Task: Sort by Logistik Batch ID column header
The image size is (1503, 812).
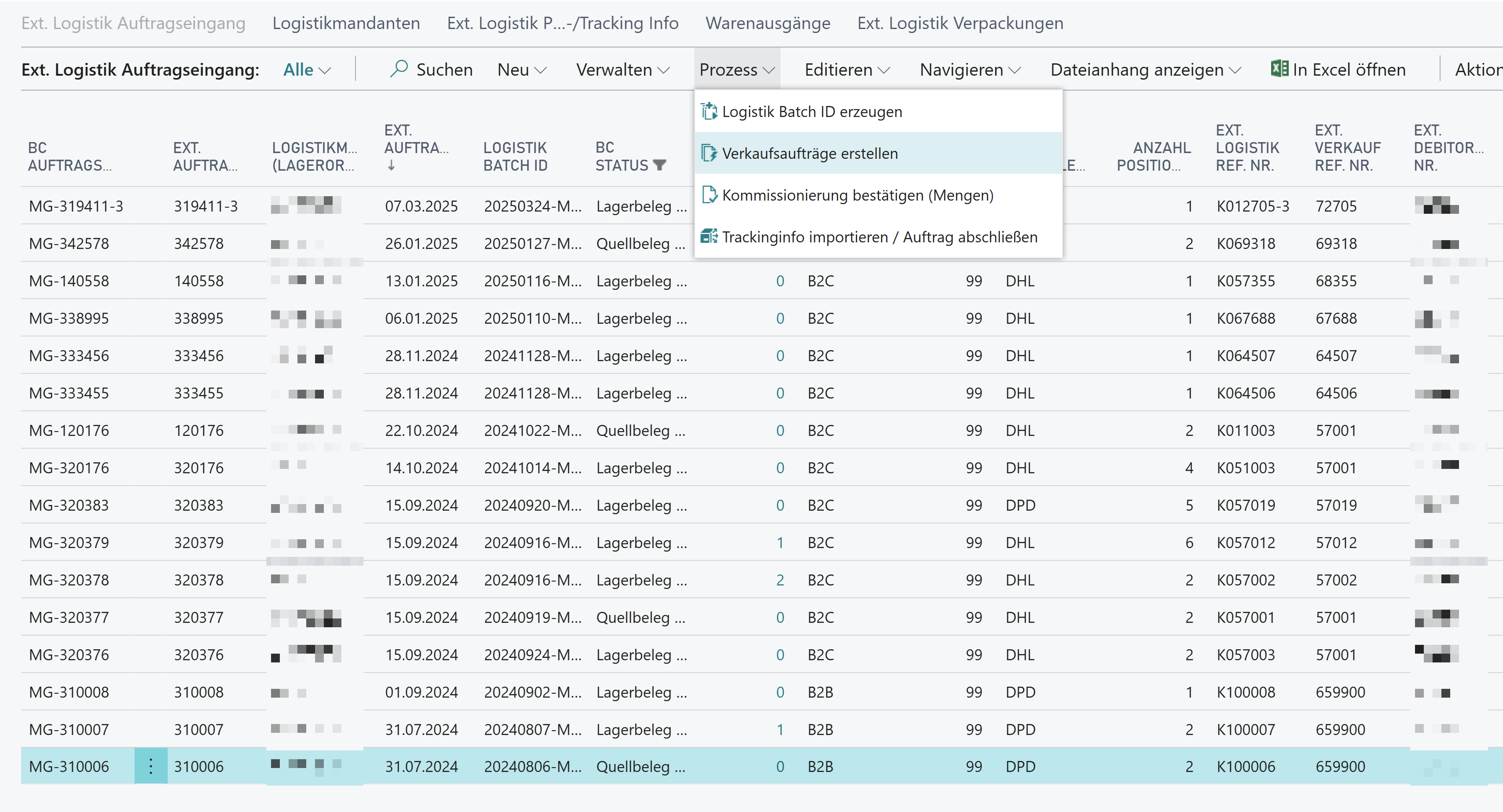Action: [x=515, y=156]
